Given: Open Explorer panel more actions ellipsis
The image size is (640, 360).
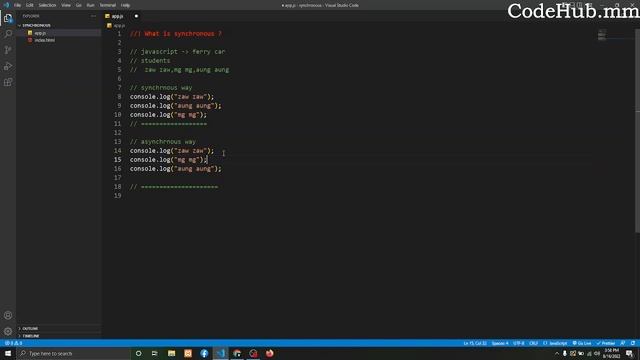Looking at the screenshot, I should pyautogui.click(x=93, y=16).
